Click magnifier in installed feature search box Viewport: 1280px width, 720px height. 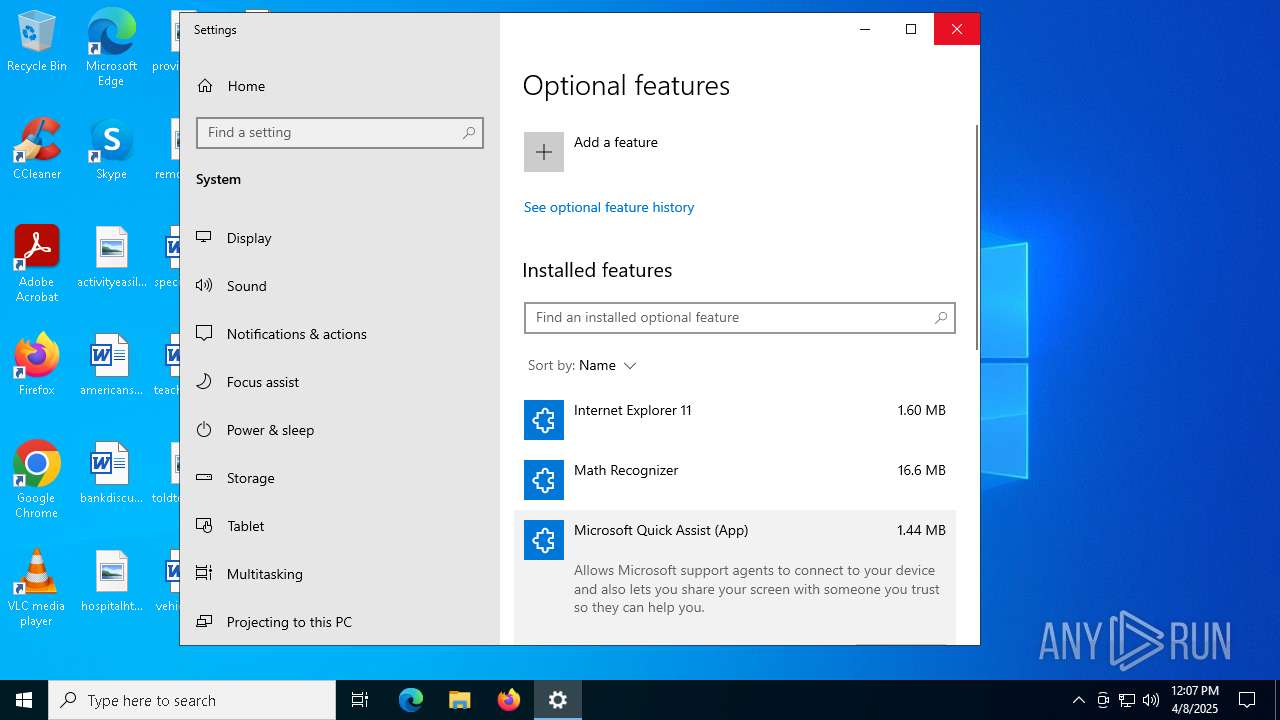(x=941, y=318)
